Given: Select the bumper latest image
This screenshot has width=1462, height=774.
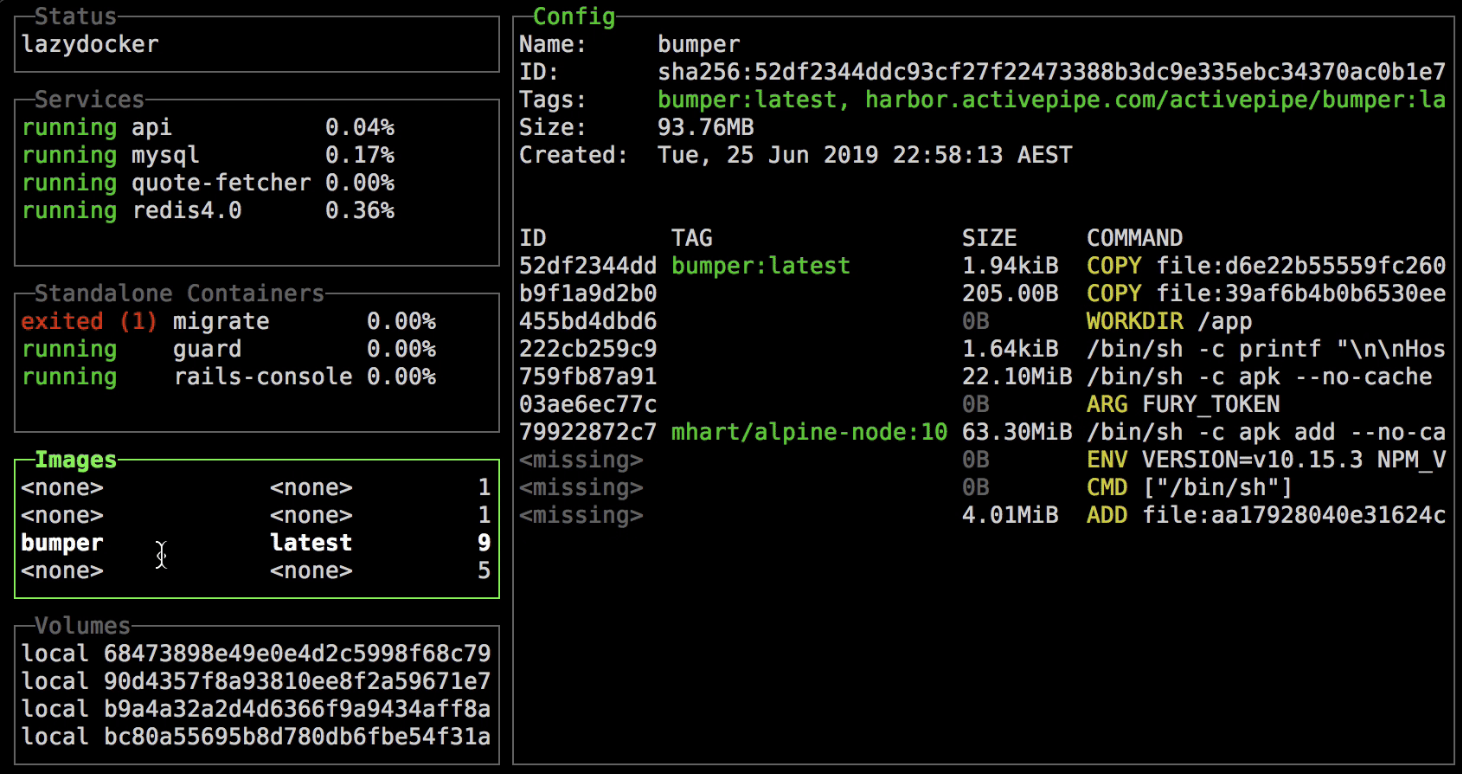Looking at the screenshot, I should [255, 543].
